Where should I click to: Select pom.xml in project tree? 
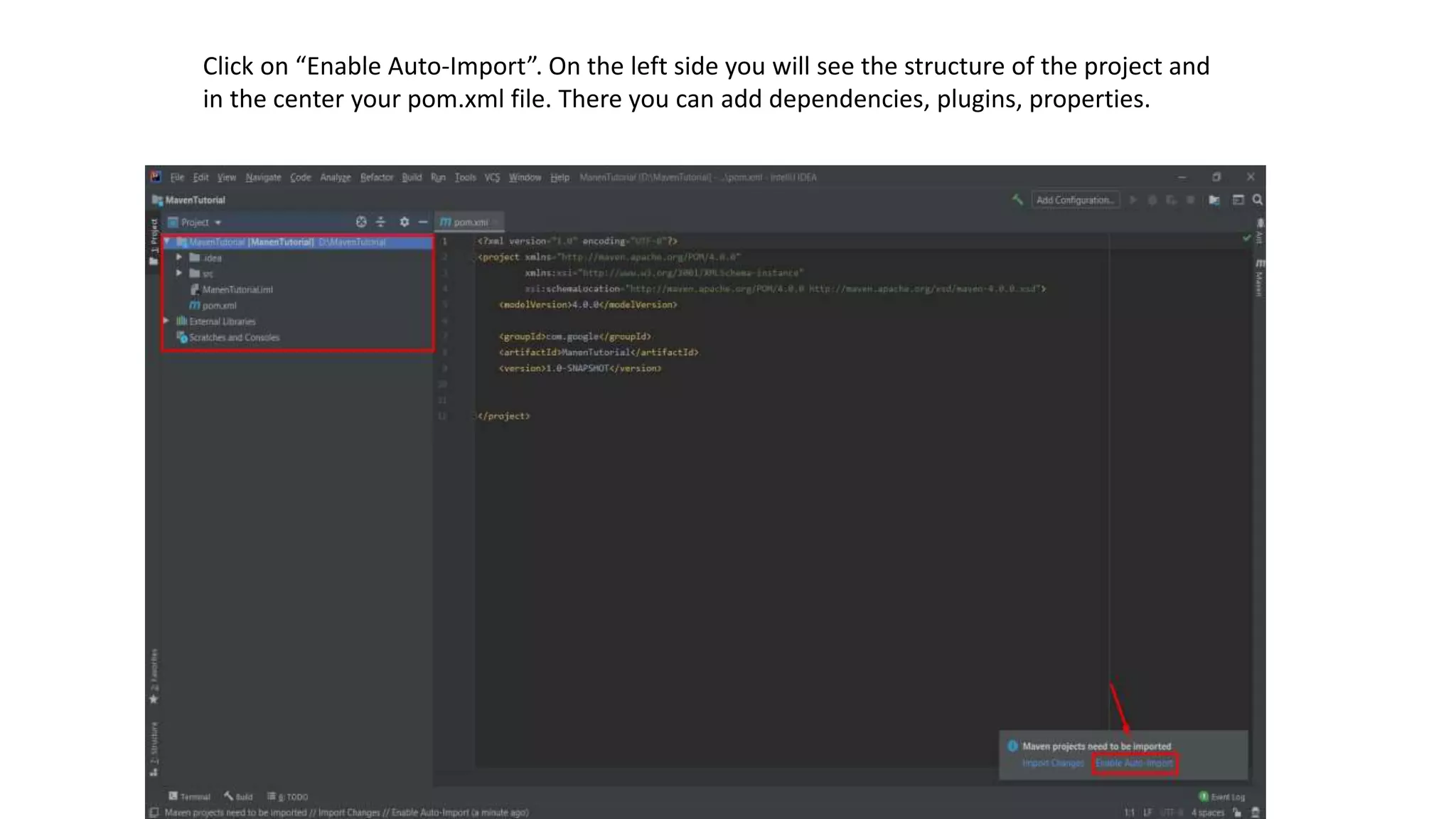click(219, 306)
